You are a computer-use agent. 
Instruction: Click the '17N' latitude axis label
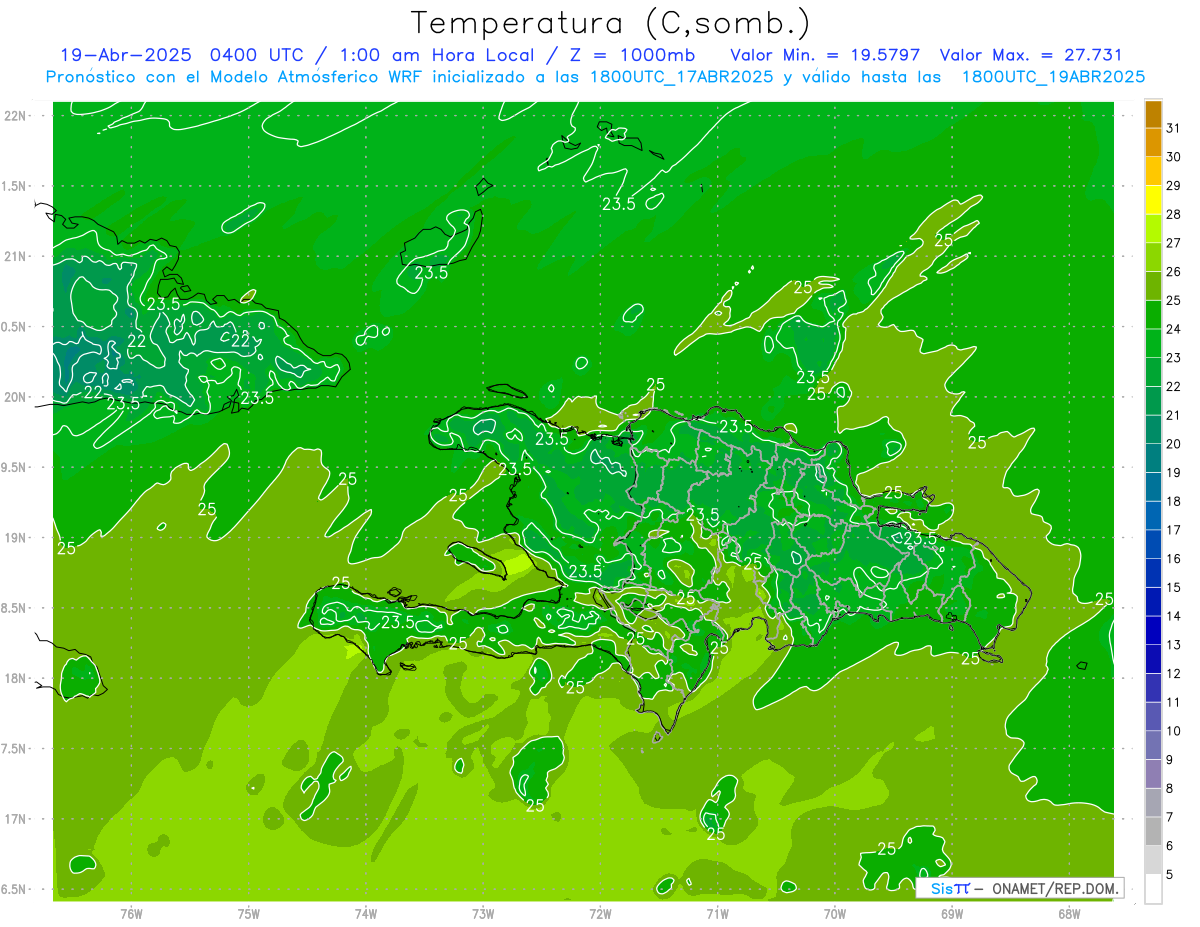15,819
